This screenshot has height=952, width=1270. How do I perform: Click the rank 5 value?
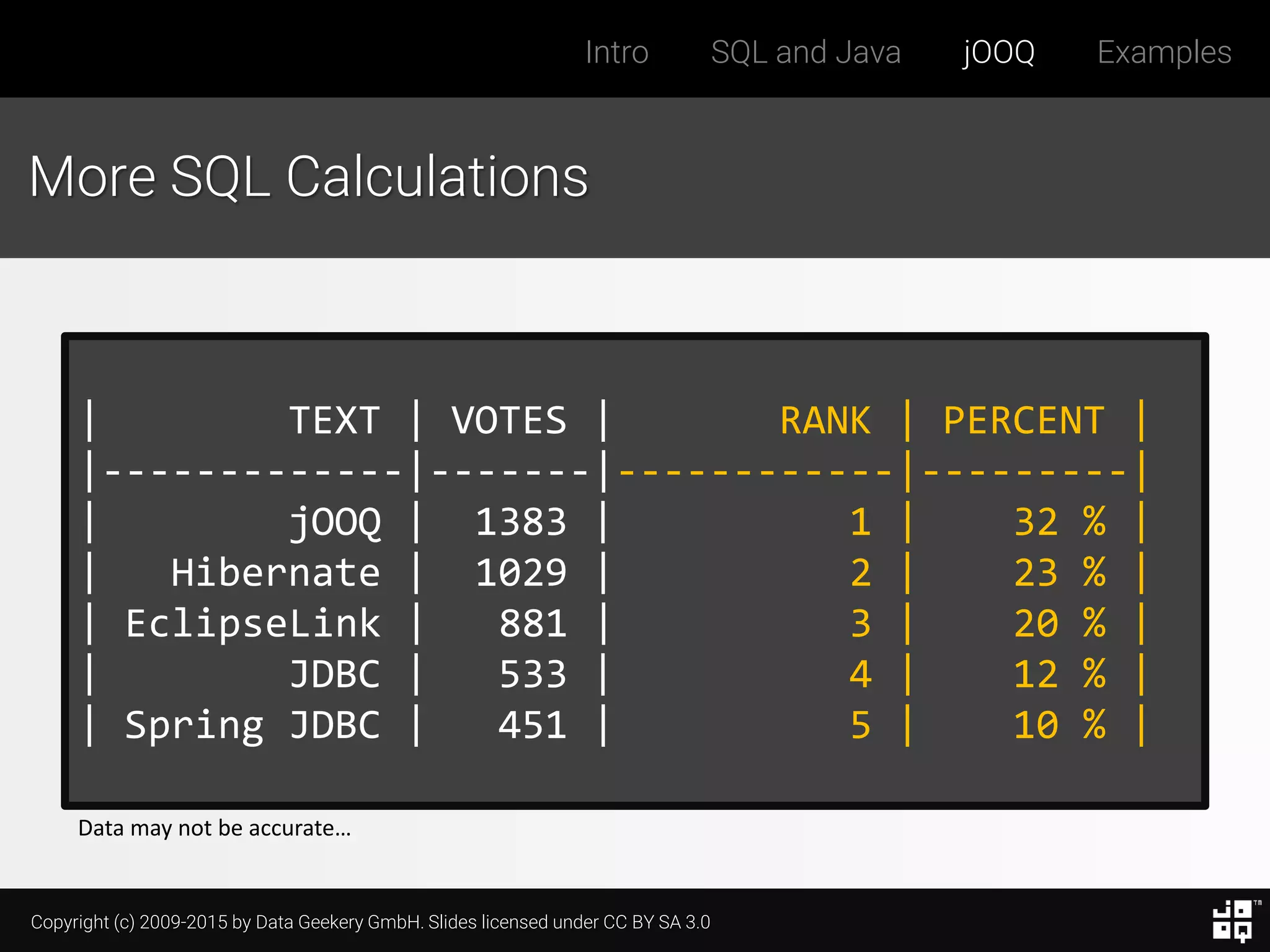coord(860,725)
